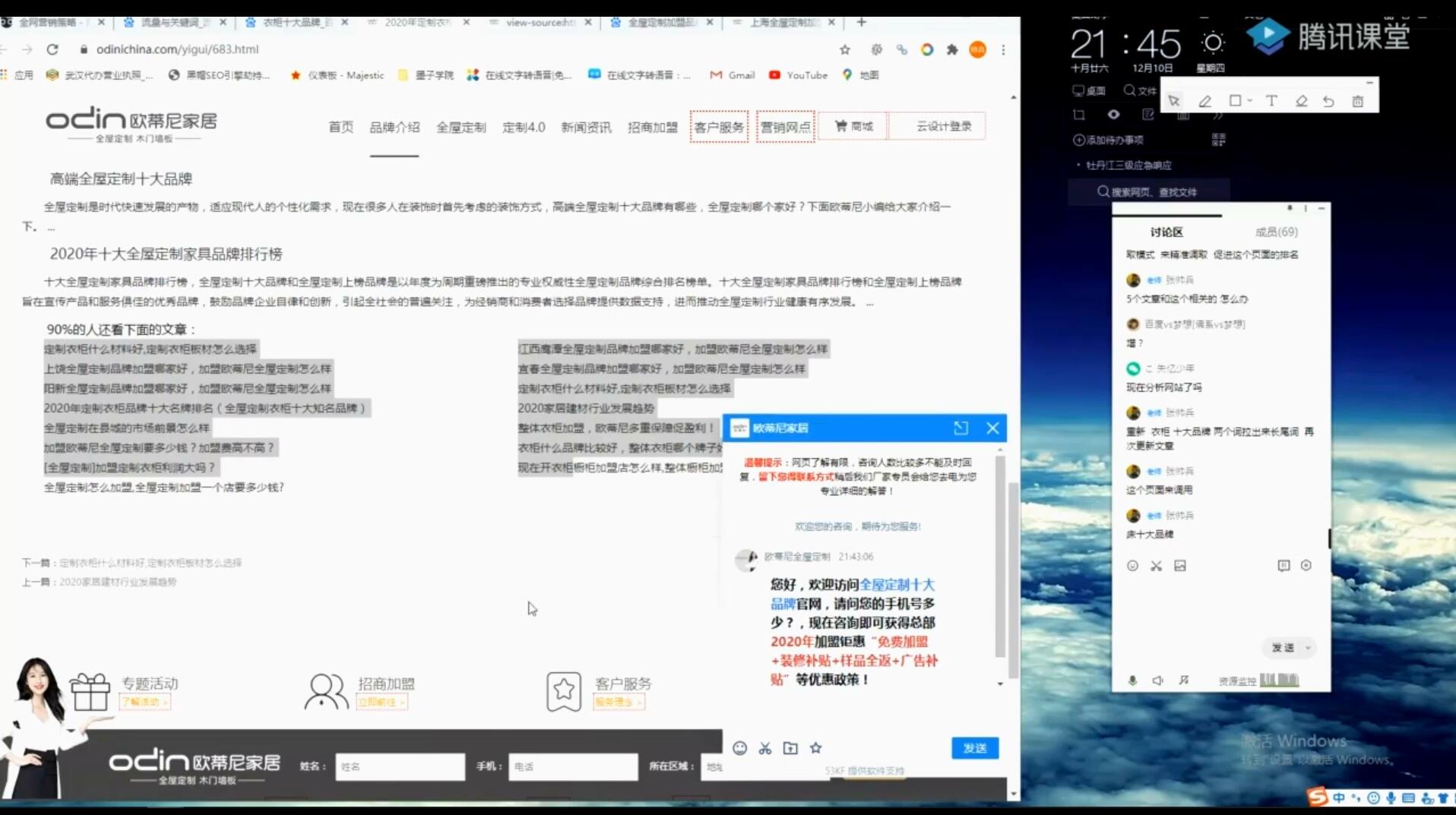Open emoji icon in customer chat popup
This screenshot has width=1456, height=815.
[x=739, y=748]
